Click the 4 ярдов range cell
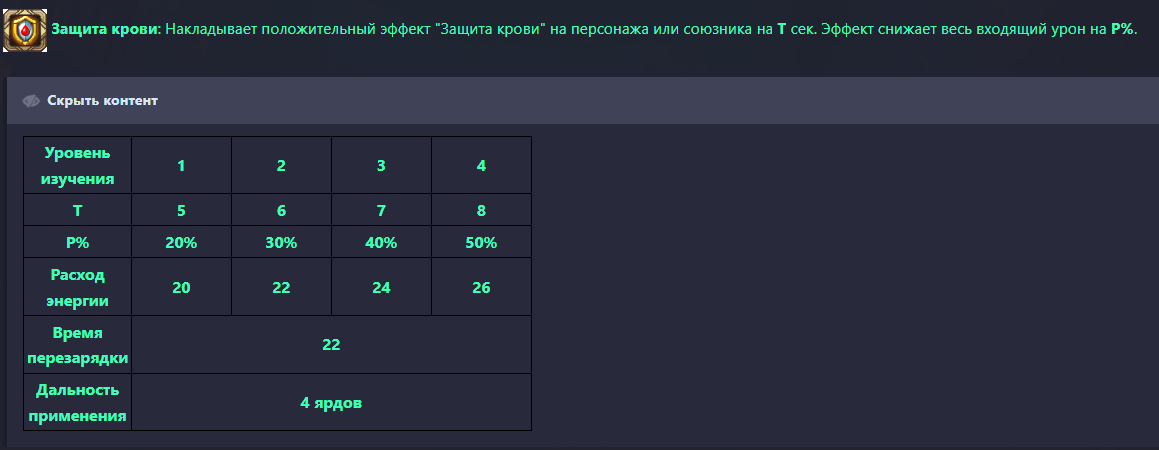Viewport: 1159px width, 450px height. tap(331, 403)
